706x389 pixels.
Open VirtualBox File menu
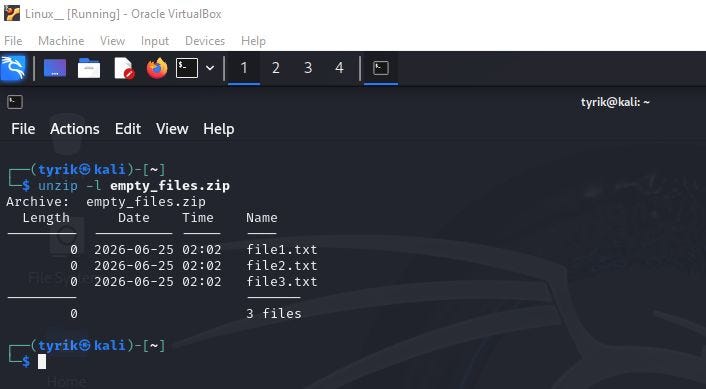coord(13,41)
